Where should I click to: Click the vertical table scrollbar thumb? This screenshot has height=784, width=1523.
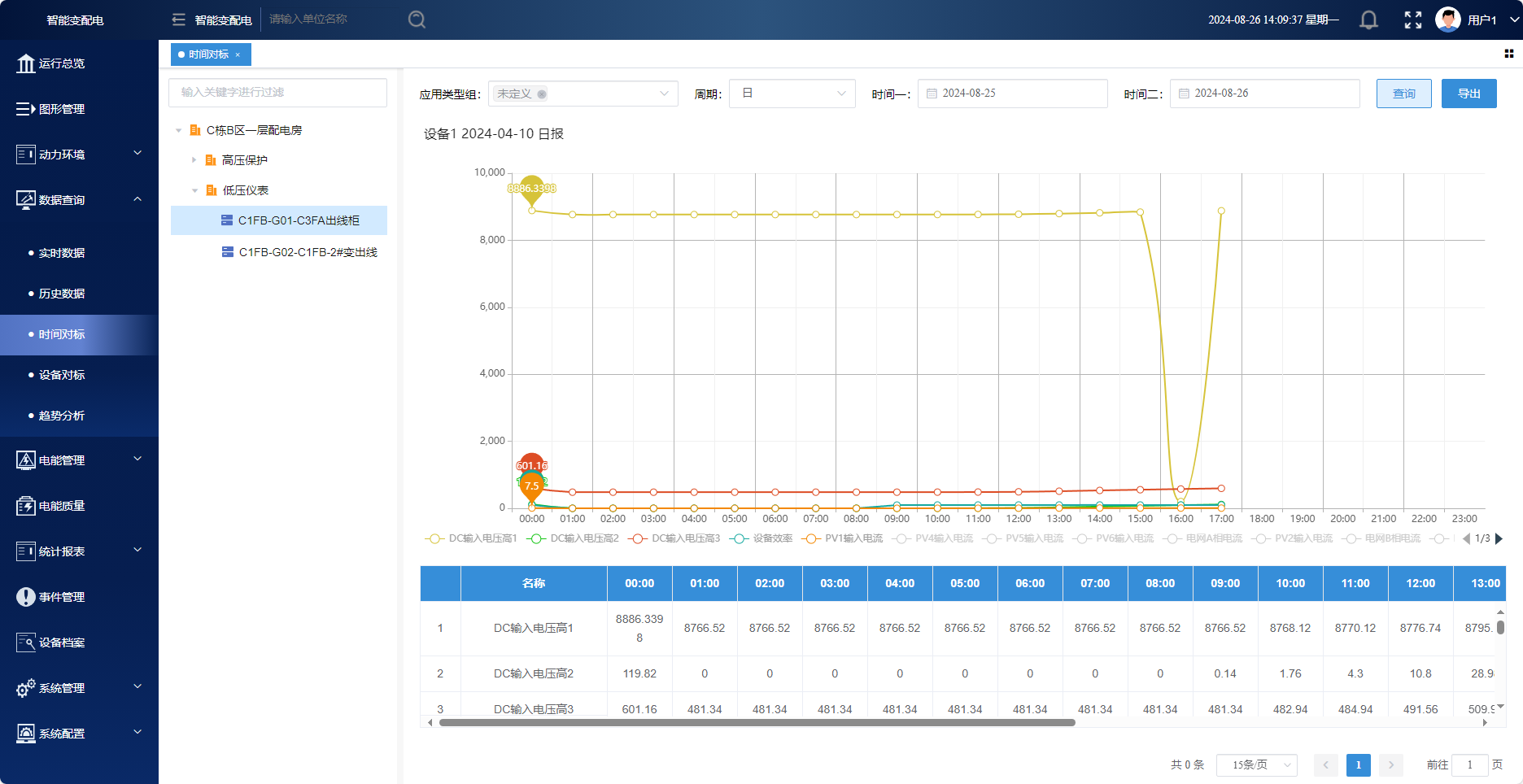click(x=1500, y=627)
